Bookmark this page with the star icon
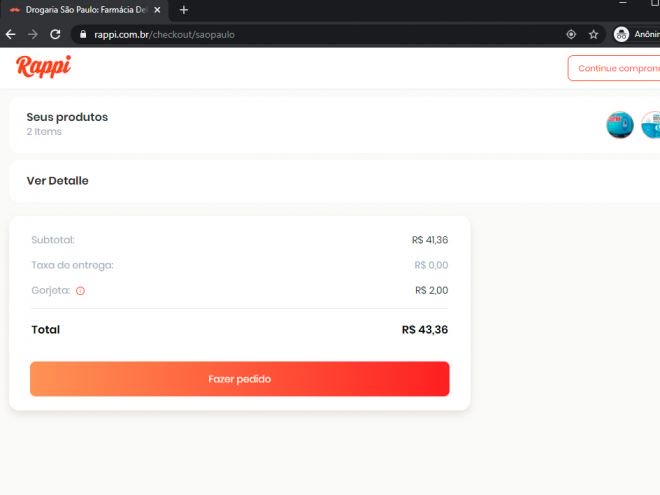Image resolution: width=660 pixels, height=495 pixels. point(593,35)
